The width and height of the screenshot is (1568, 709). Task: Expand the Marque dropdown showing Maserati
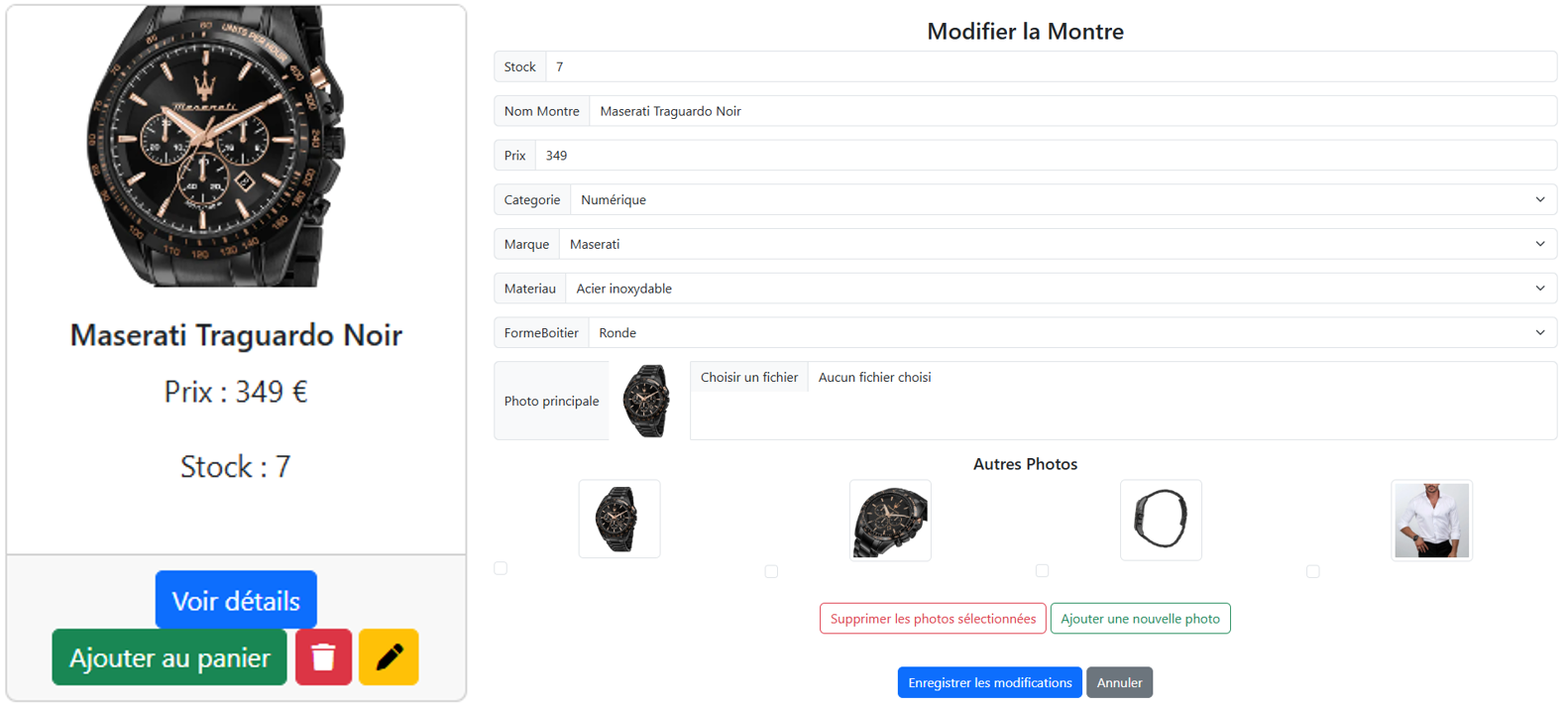click(x=1058, y=244)
